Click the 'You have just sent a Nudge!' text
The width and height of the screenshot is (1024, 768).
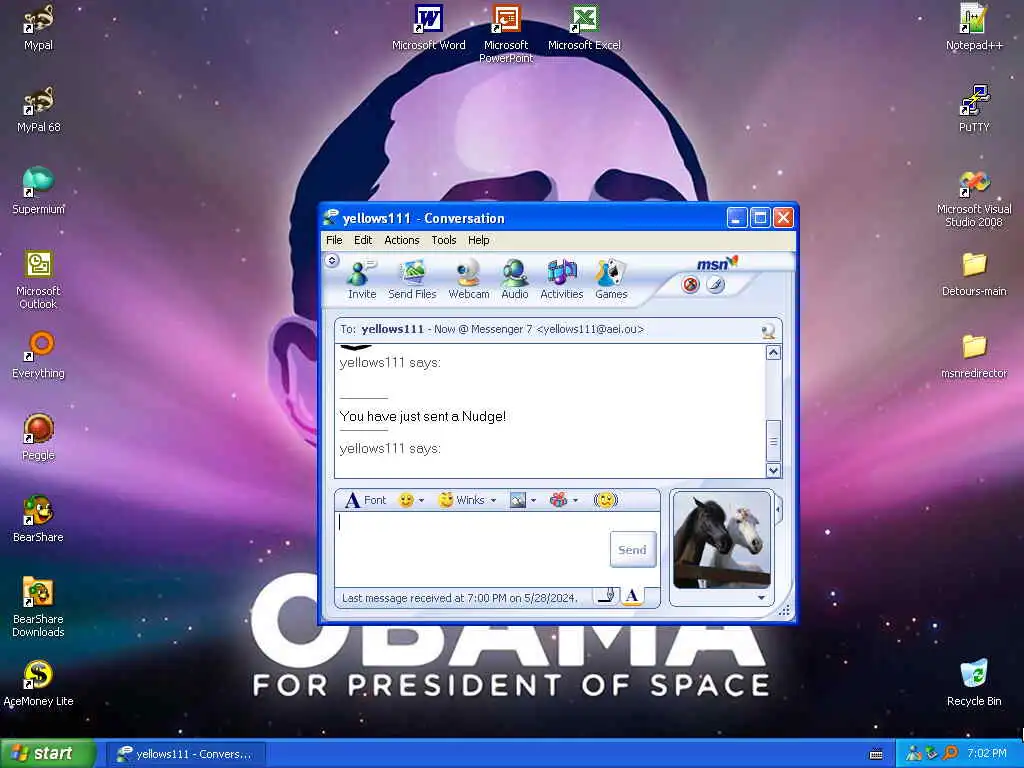(x=423, y=417)
